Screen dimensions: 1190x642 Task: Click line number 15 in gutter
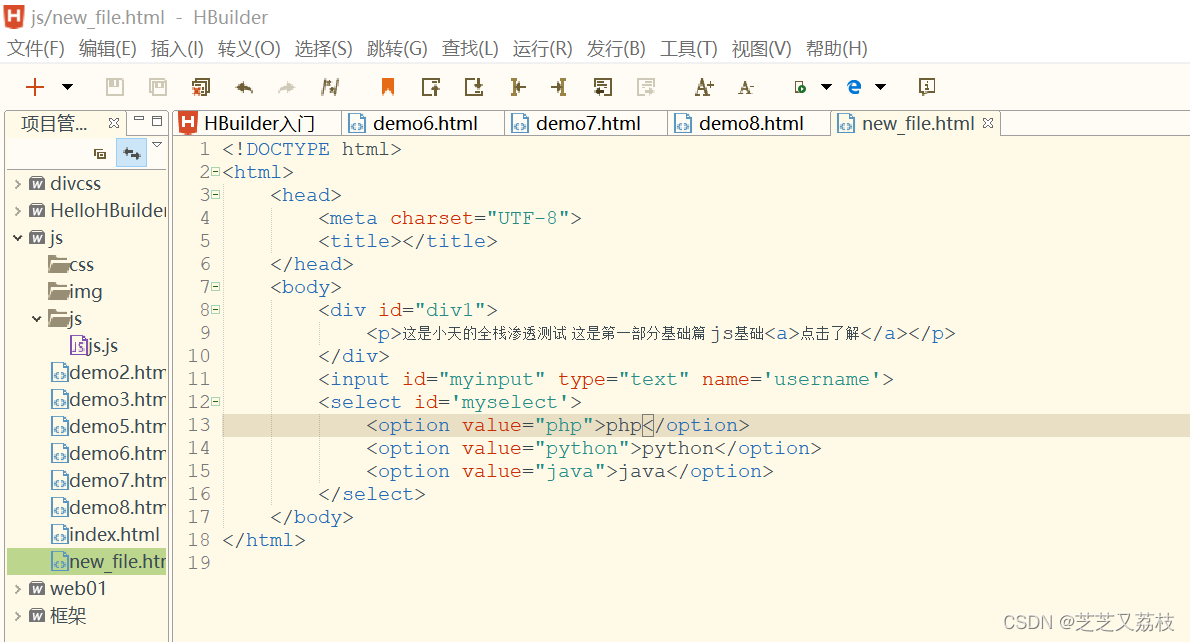pos(199,471)
